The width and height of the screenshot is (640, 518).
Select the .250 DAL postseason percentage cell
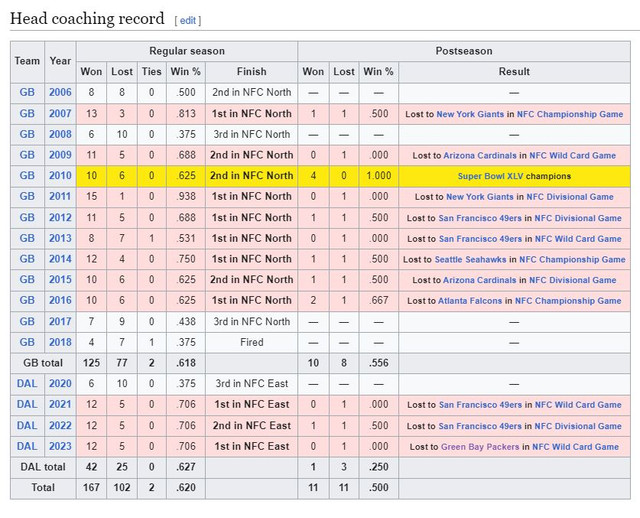(x=378, y=467)
